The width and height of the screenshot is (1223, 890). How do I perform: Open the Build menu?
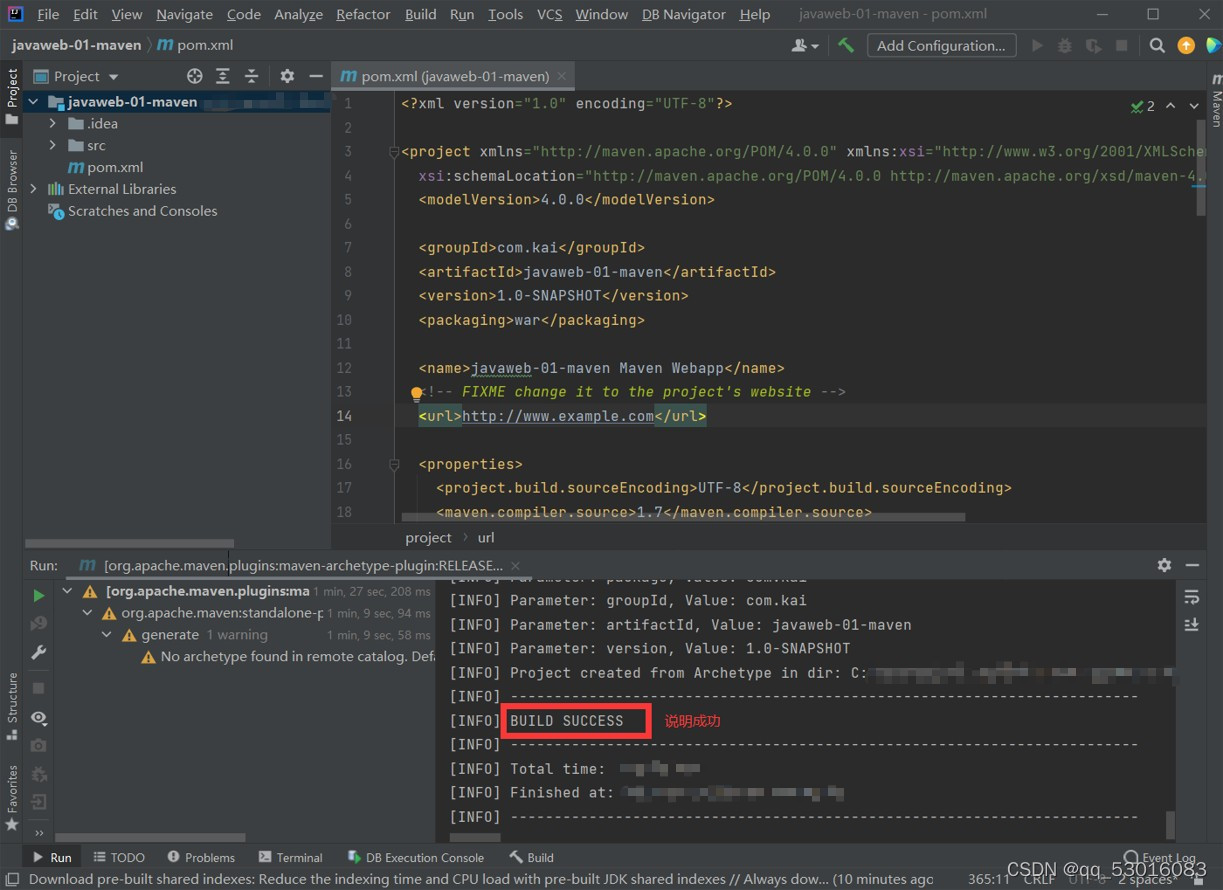pyautogui.click(x=421, y=14)
